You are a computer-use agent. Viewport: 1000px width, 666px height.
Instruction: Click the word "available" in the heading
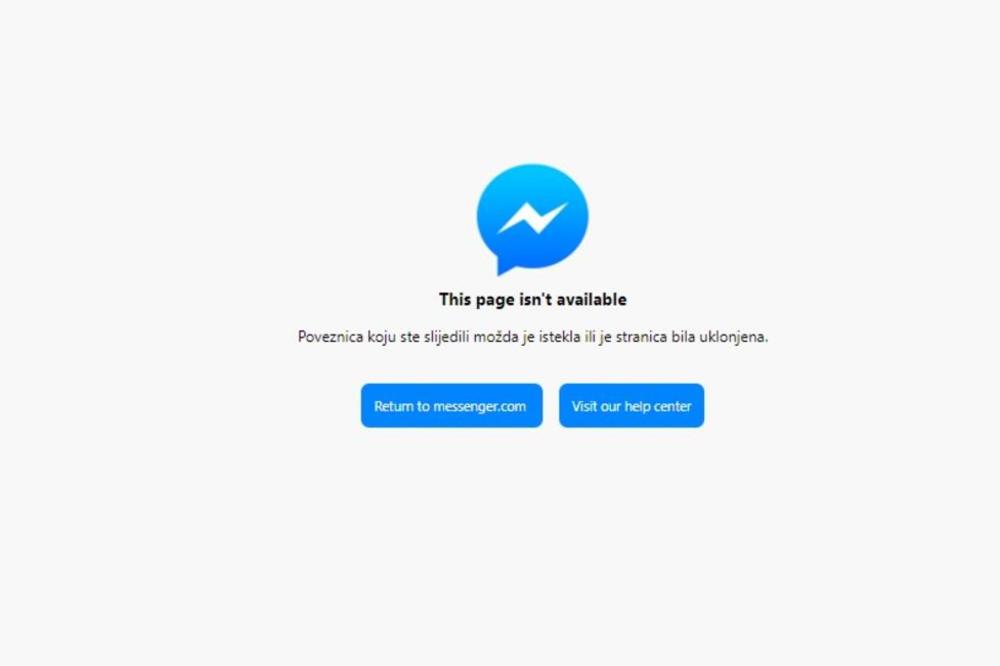click(591, 299)
